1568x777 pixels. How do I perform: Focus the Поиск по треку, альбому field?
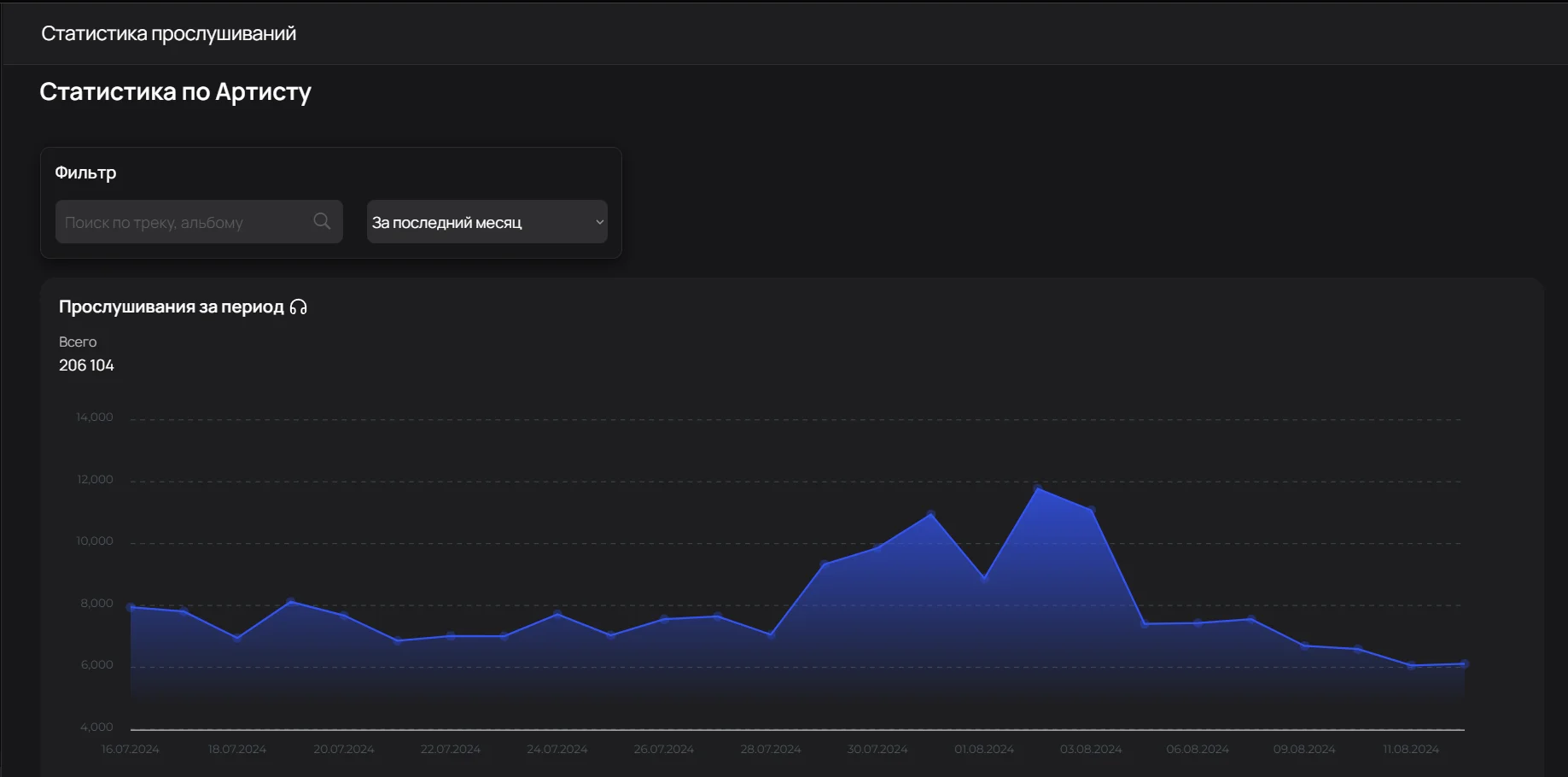tap(184, 222)
